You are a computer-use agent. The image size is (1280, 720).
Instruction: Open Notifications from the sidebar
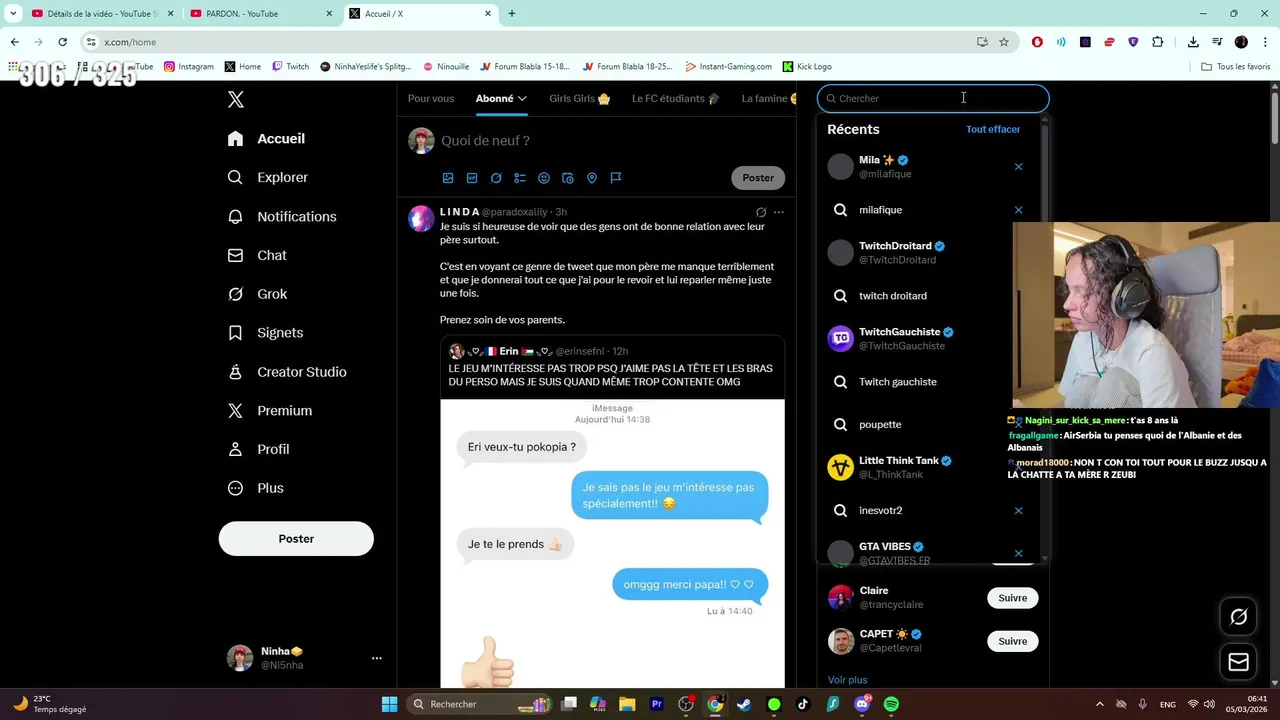[x=282, y=216]
